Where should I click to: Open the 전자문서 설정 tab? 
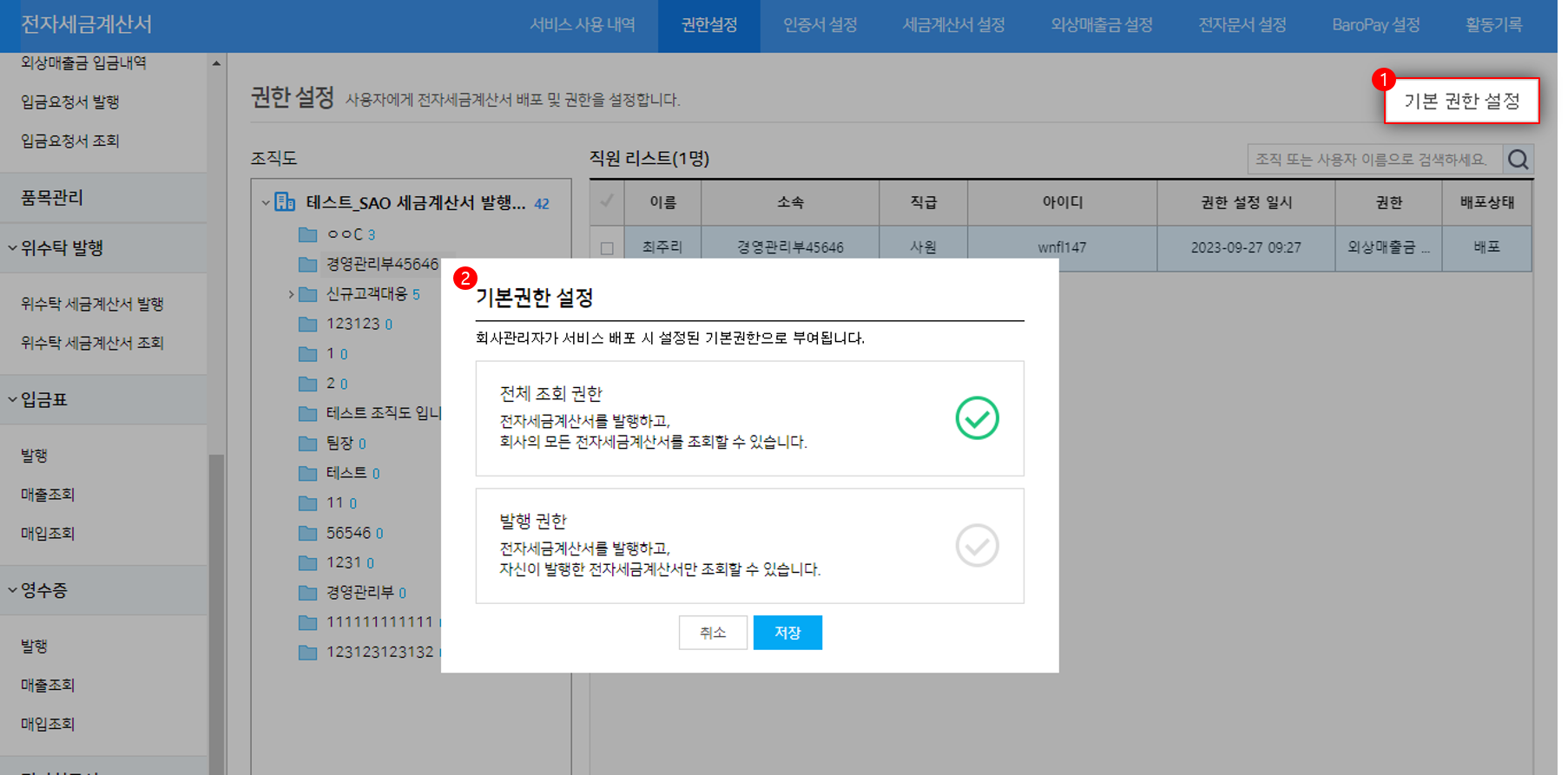pos(1242,25)
